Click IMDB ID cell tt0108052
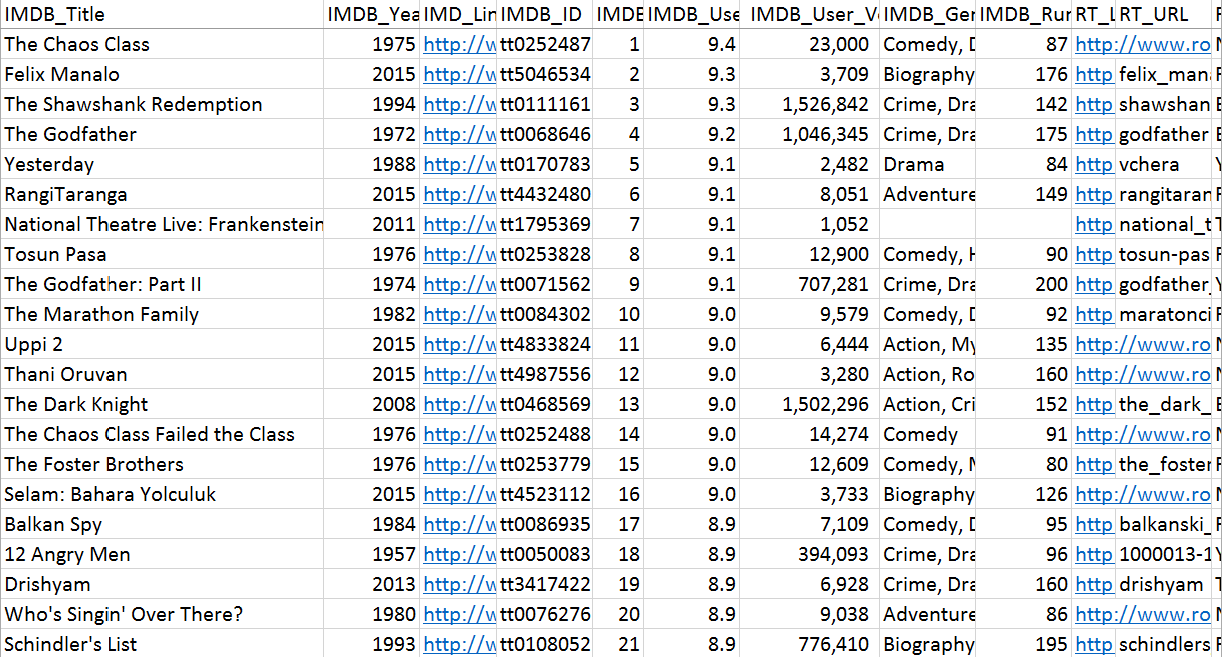The image size is (1224, 657). click(545, 644)
